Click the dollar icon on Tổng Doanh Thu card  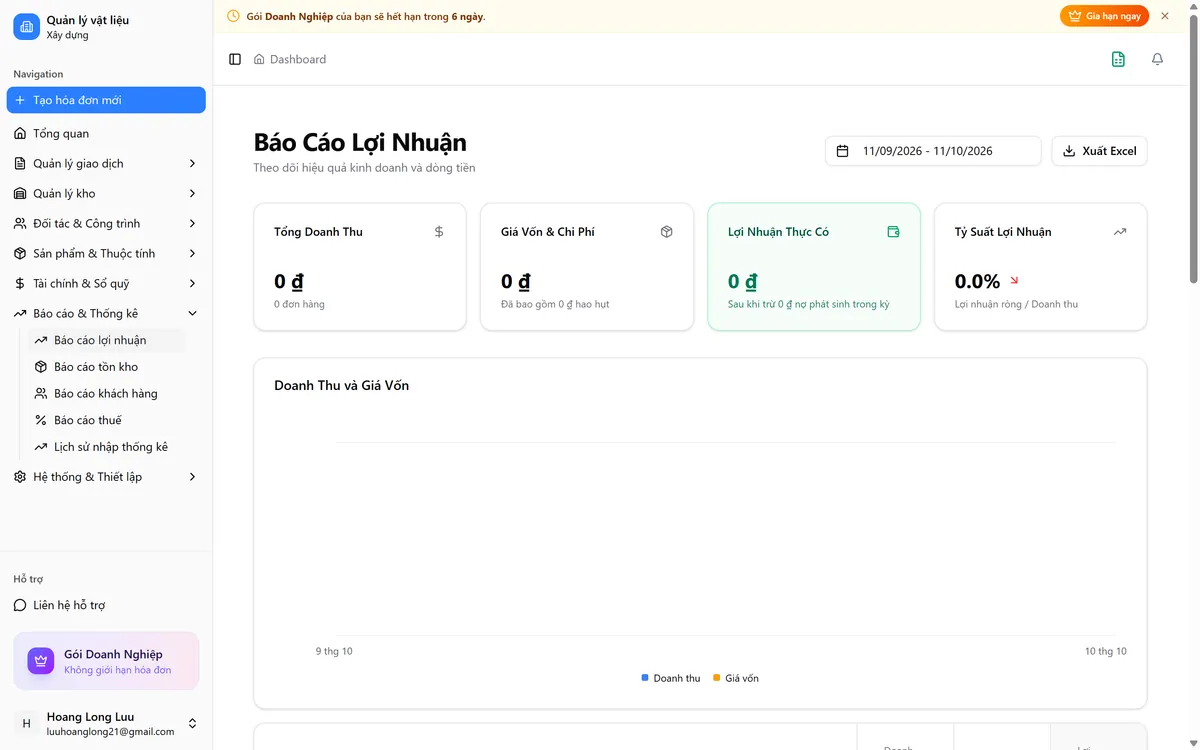439,232
